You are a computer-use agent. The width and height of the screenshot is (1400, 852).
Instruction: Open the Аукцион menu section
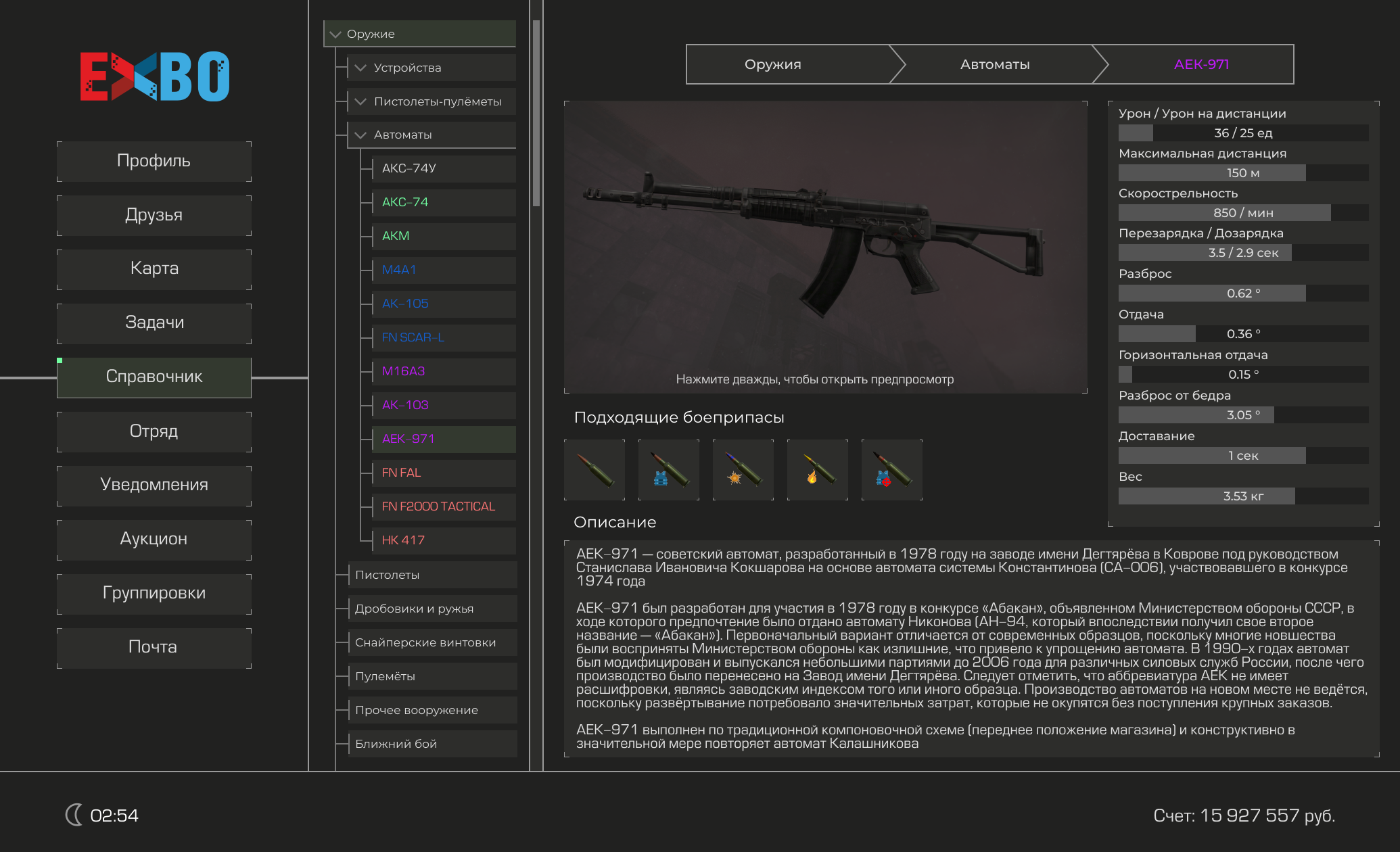click(154, 539)
